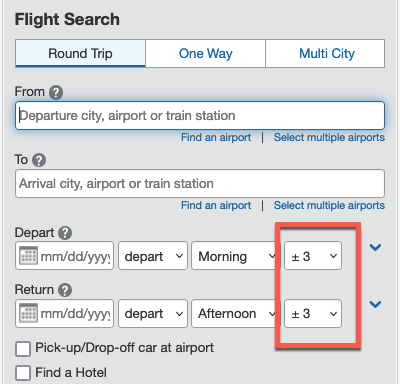
Task: Open the Depart row ± 3 dropdown
Action: click(313, 256)
